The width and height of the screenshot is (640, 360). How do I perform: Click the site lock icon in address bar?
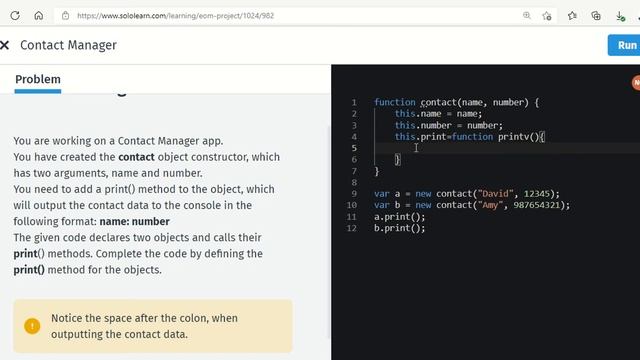[65, 16]
